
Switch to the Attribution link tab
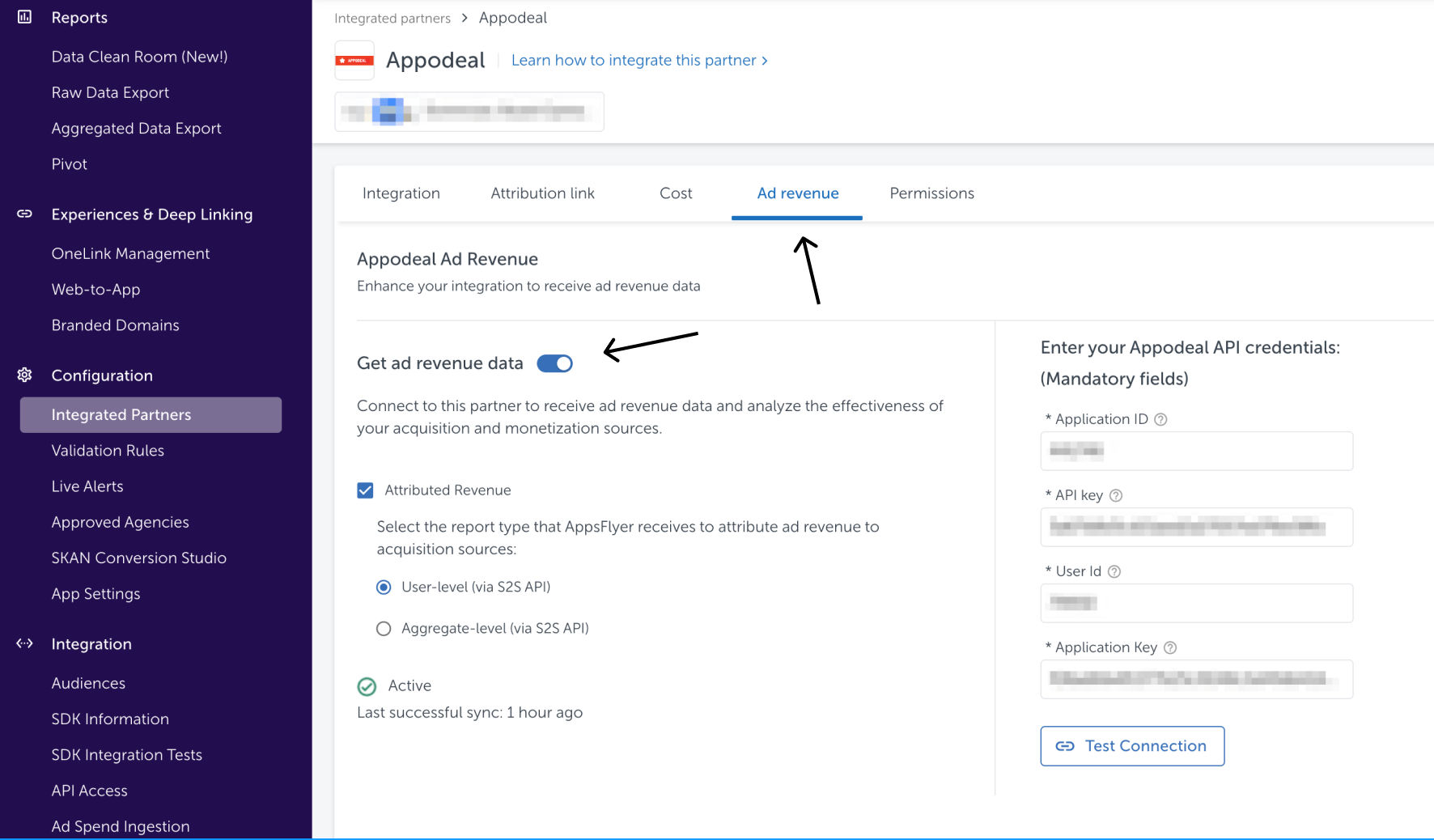pyautogui.click(x=542, y=193)
